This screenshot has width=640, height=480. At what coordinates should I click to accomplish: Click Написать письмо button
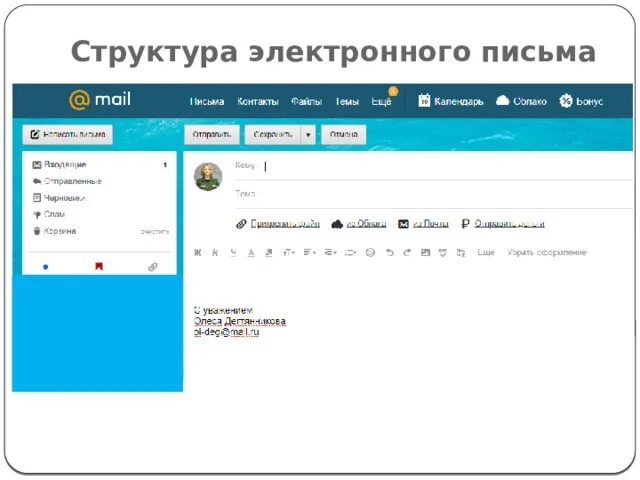pos(67,134)
